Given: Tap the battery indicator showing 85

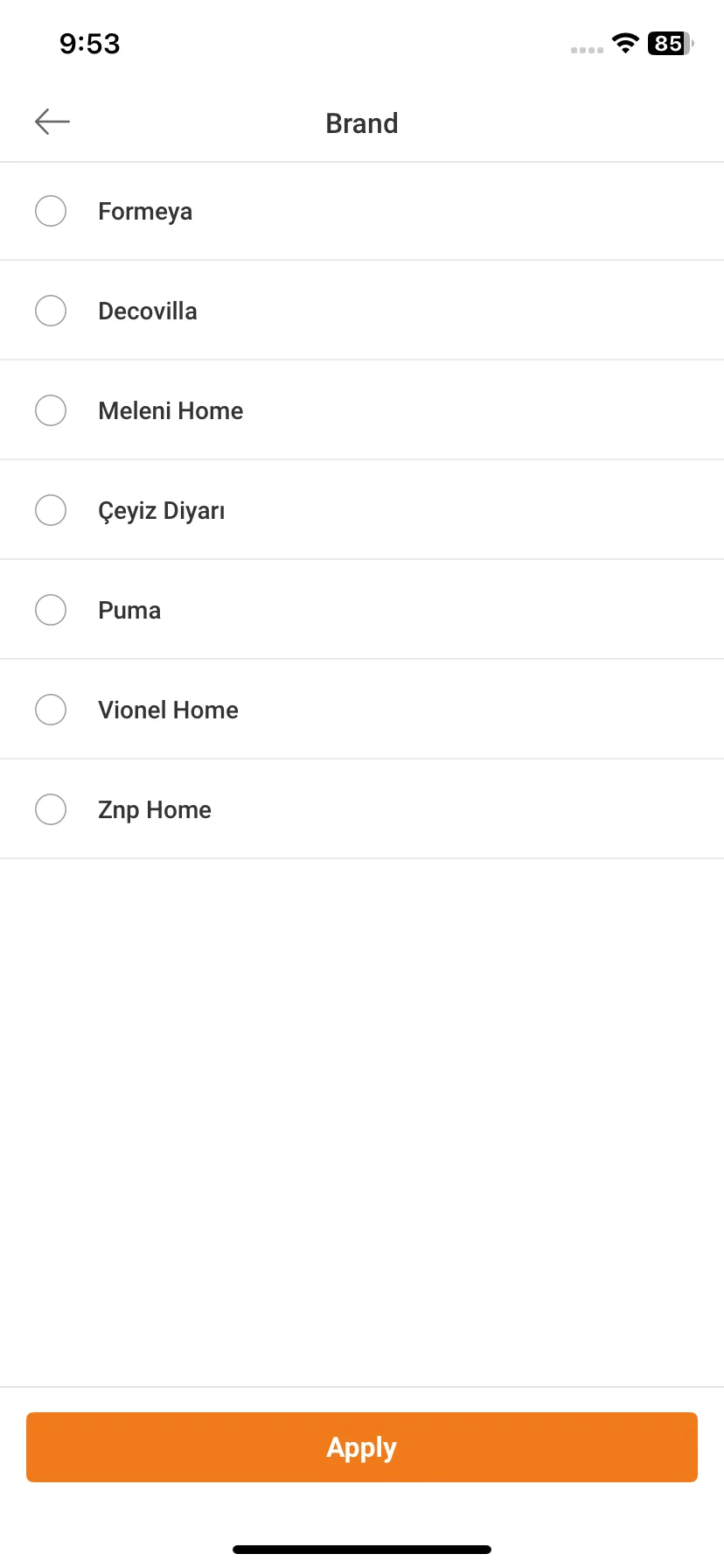Looking at the screenshot, I should 671,43.
